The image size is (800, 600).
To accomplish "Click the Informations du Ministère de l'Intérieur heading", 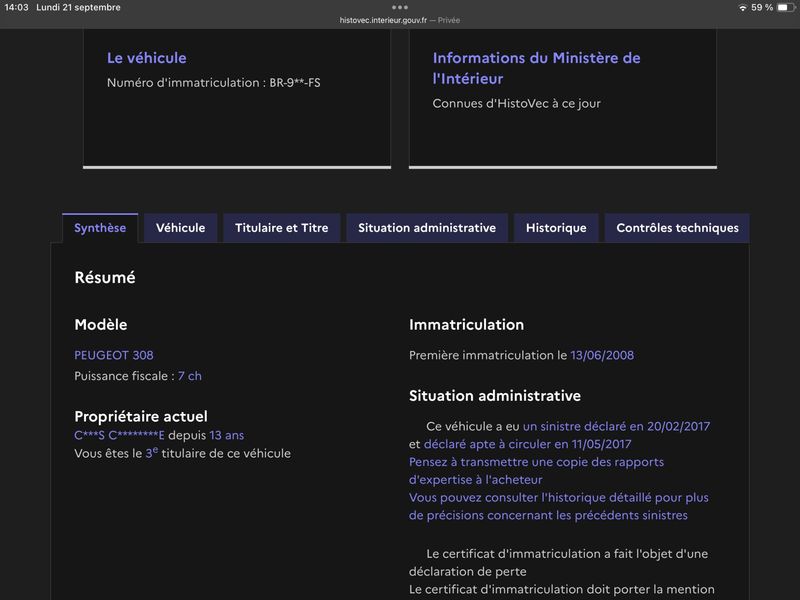I will 536,68.
